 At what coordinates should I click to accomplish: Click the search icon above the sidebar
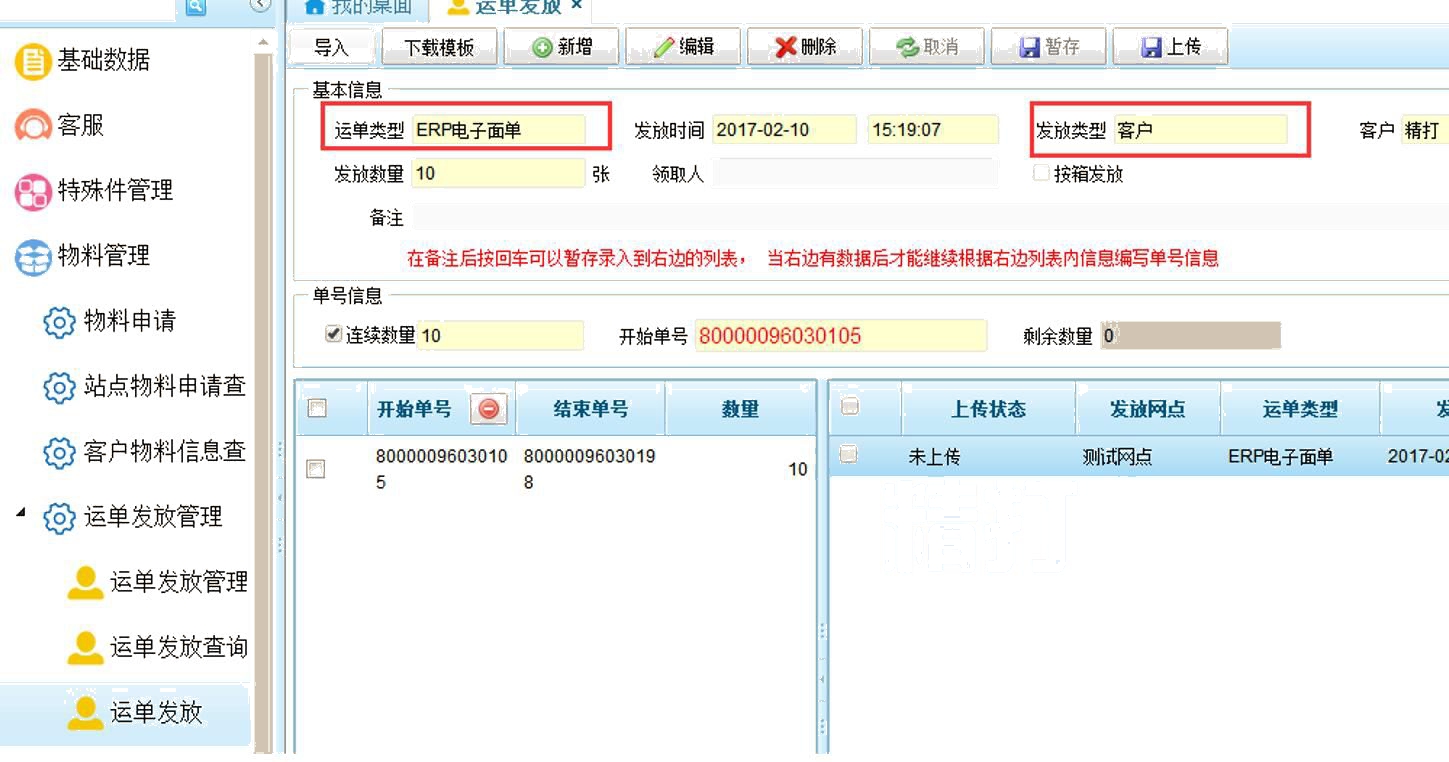coord(195,6)
